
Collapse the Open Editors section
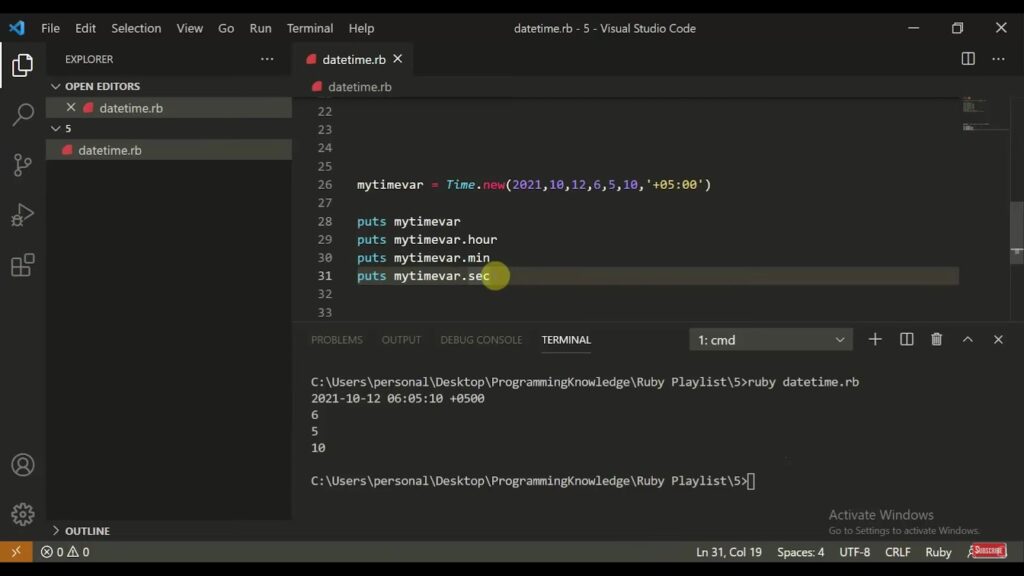point(56,86)
